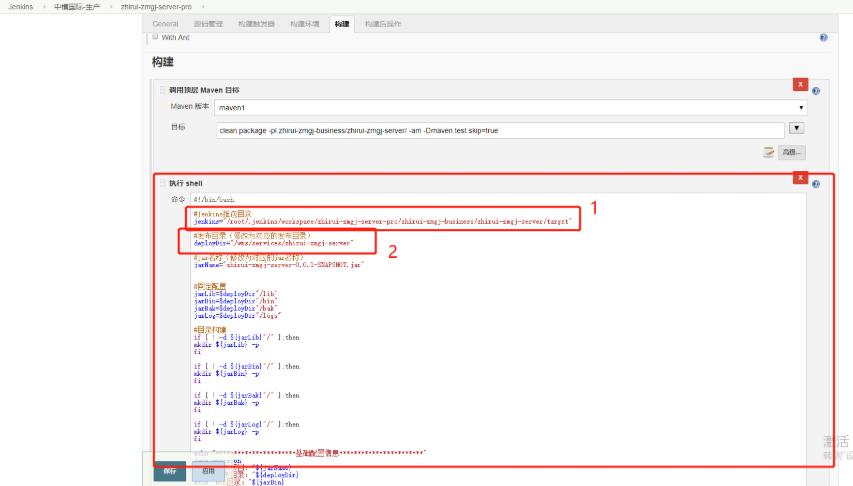Switch to the 构建环境 tab
Screen dimensions: 853x486
(x=305, y=24)
